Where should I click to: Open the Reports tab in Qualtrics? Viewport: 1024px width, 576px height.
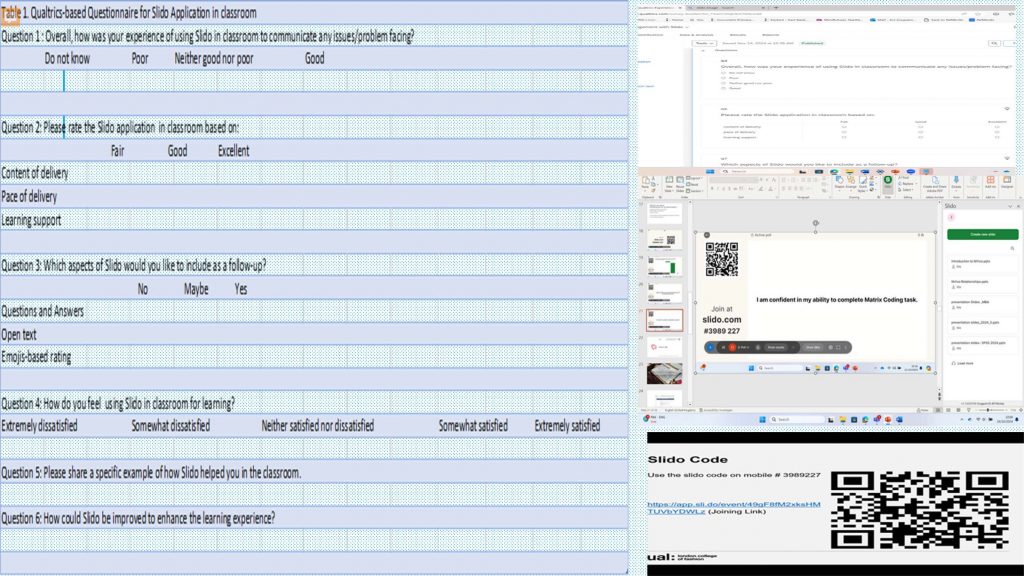point(771,35)
